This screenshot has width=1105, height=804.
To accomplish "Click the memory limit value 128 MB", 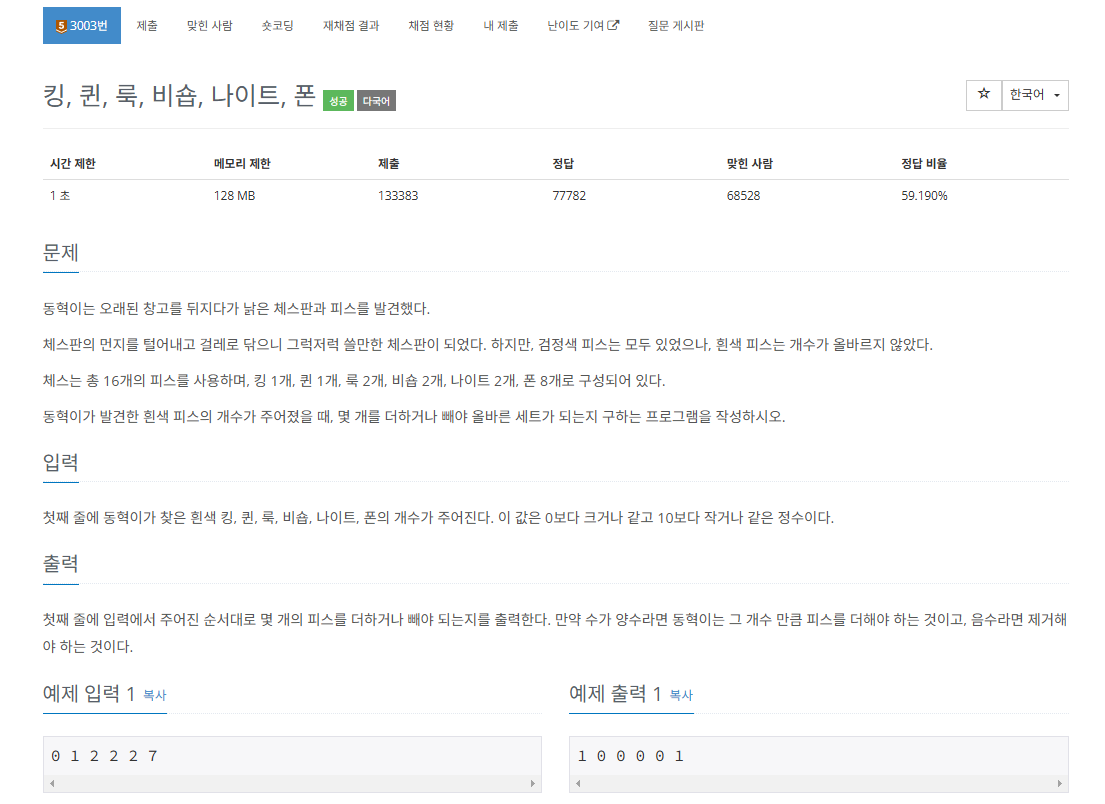I will point(235,195).
